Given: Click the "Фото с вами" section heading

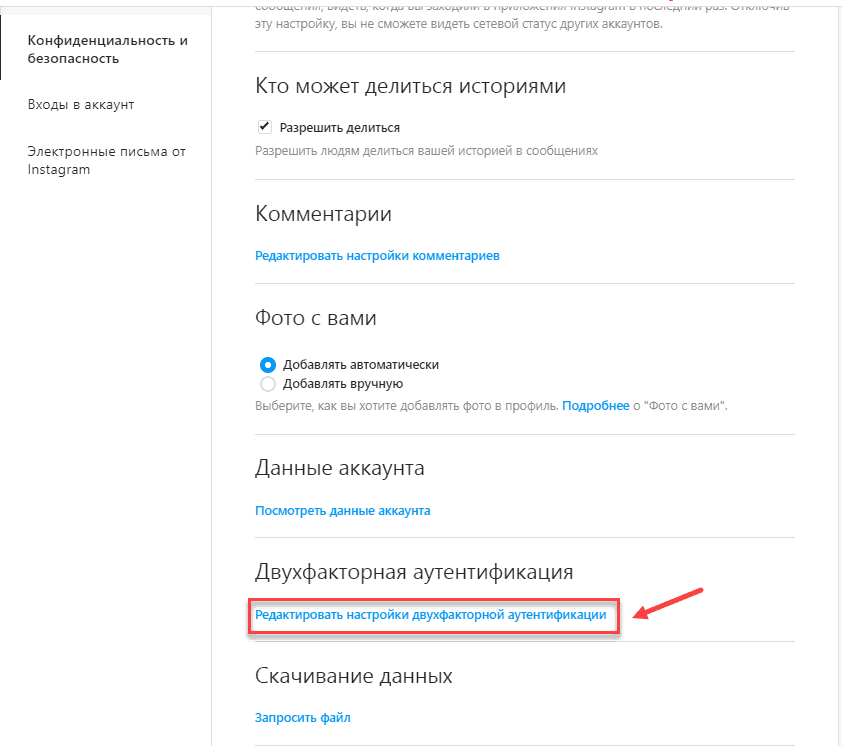Looking at the screenshot, I should point(316,319).
